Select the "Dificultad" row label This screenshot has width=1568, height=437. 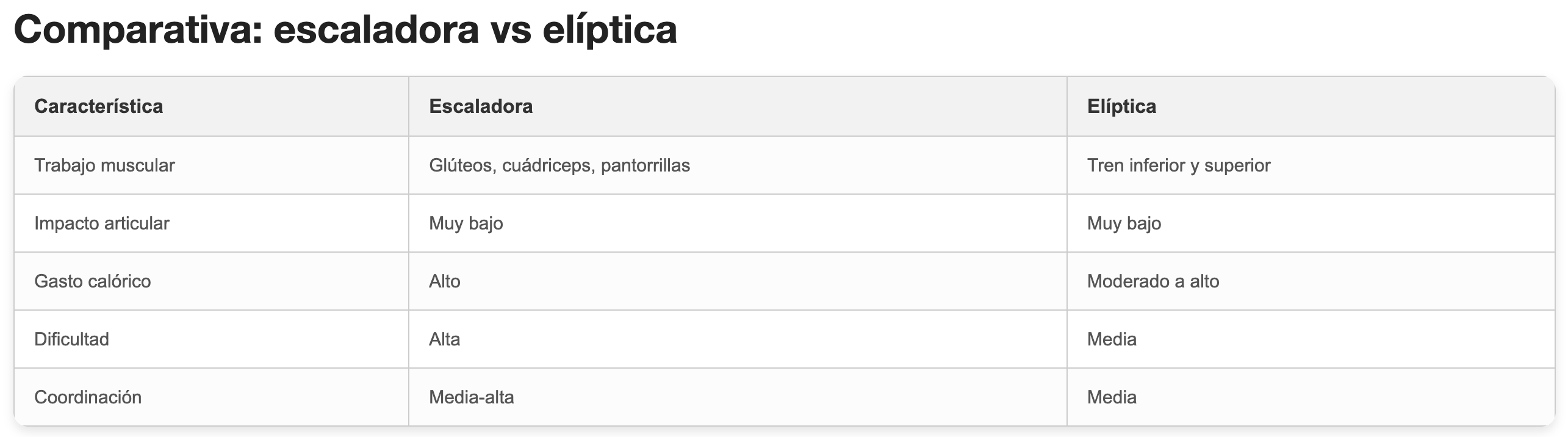pos(71,339)
